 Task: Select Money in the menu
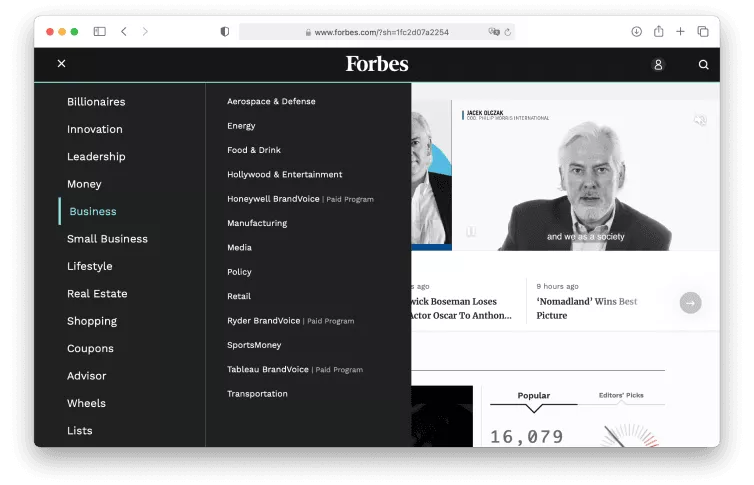(x=84, y=184)
